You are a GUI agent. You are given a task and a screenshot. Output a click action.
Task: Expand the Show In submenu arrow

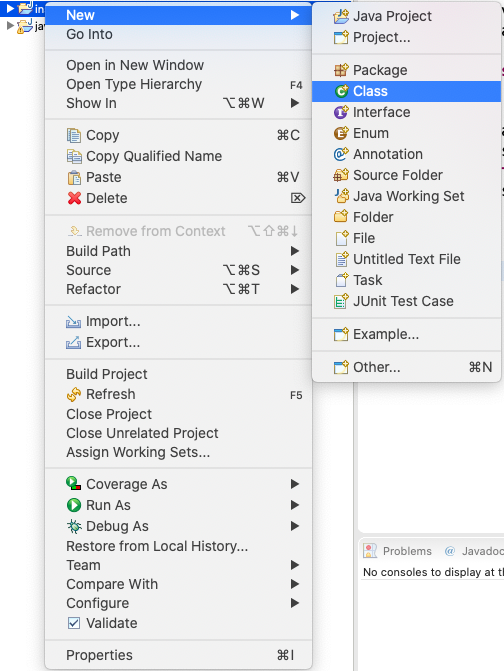click(295, 103)
